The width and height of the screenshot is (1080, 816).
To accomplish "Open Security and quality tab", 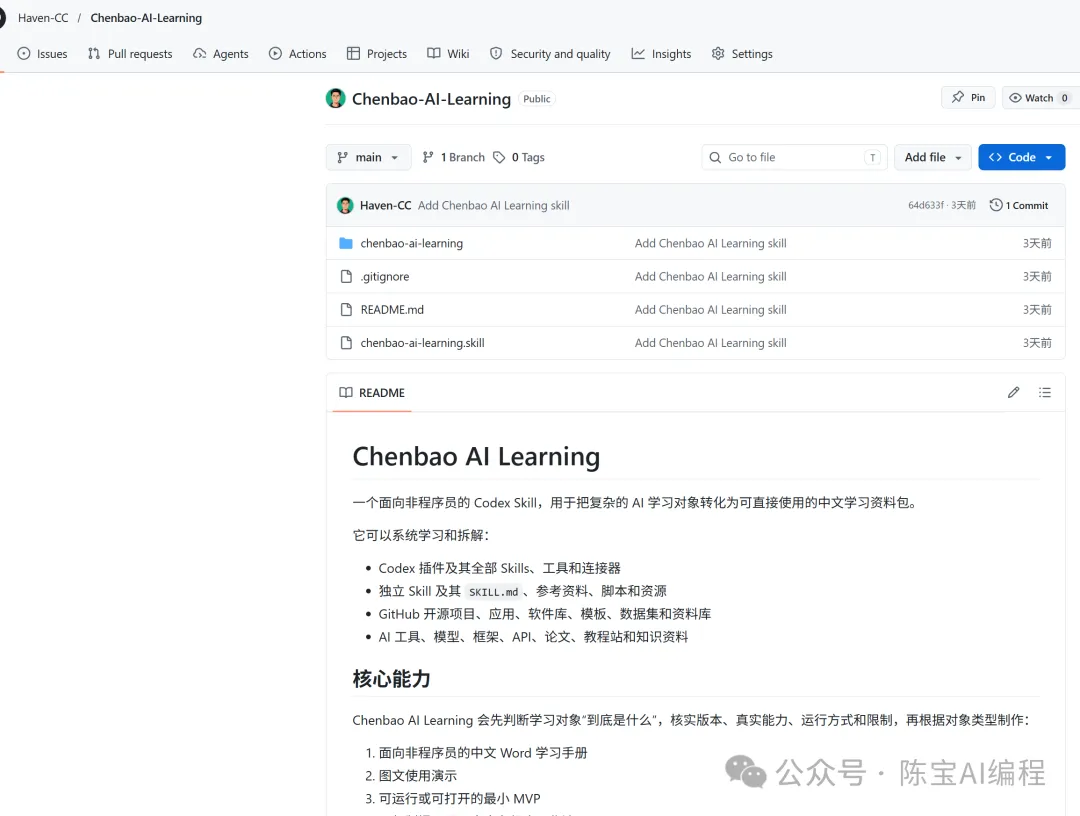I will [x=550, y=54].
